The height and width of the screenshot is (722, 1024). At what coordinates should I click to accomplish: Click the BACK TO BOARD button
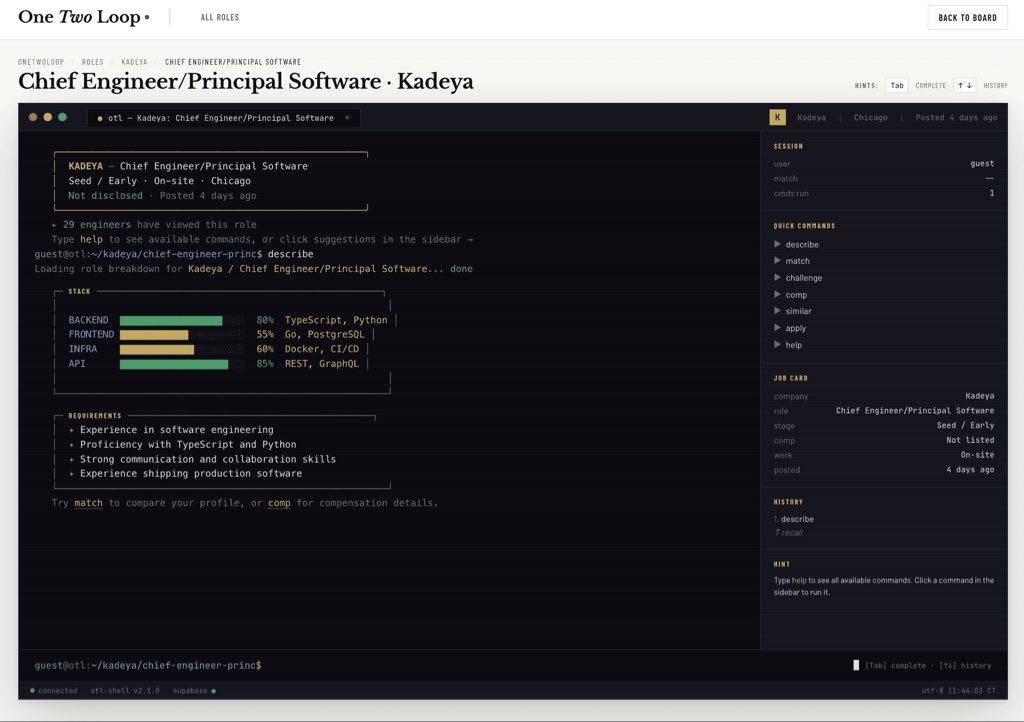[967, 18]
